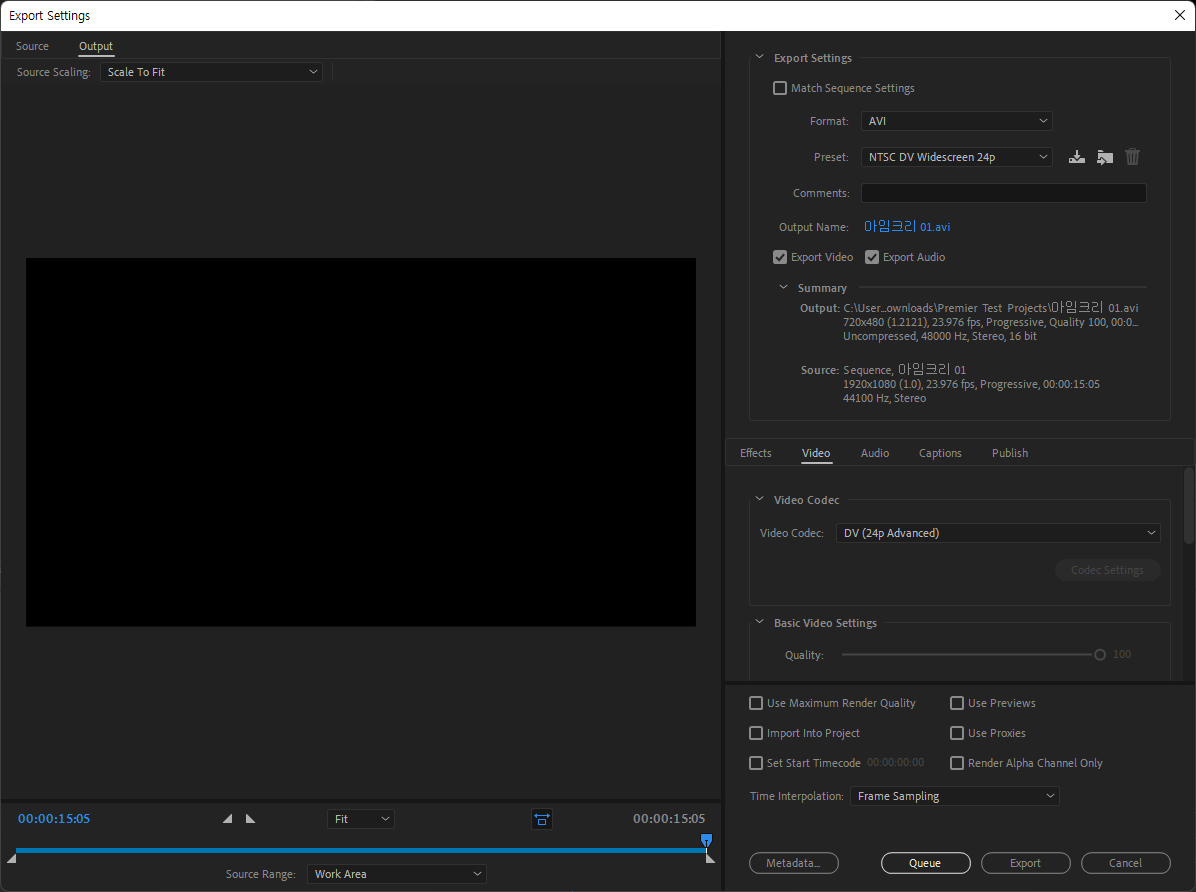This screenshot has width=1196, height=892.
Task: Click the black output preview frame
Action: click(361, 443)
